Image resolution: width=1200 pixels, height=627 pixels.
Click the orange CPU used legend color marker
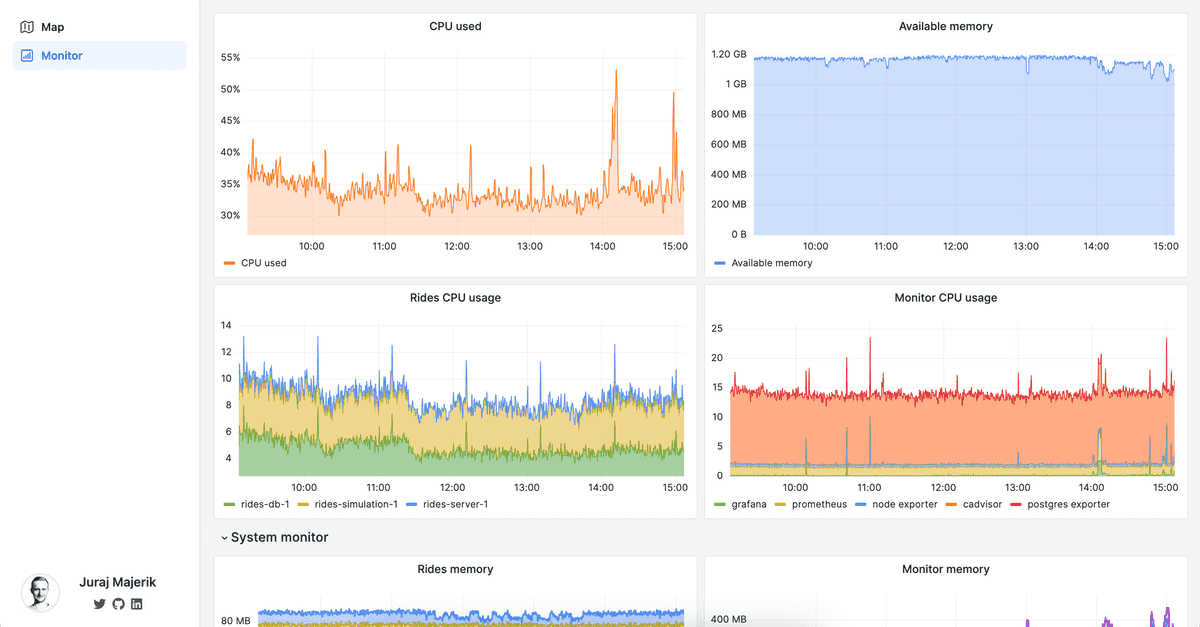click(229, 263)
